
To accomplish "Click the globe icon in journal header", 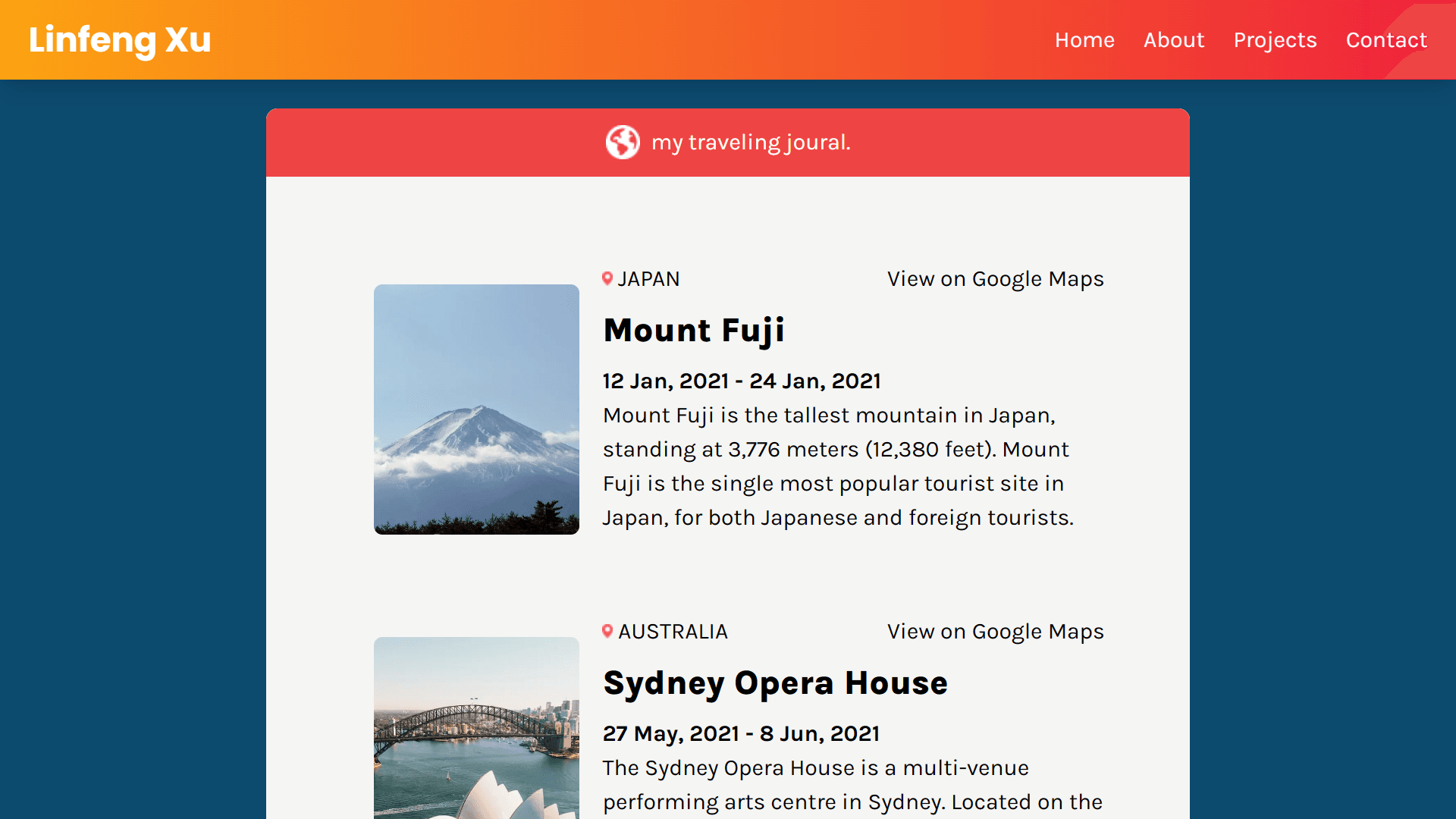I will [623, 143].
